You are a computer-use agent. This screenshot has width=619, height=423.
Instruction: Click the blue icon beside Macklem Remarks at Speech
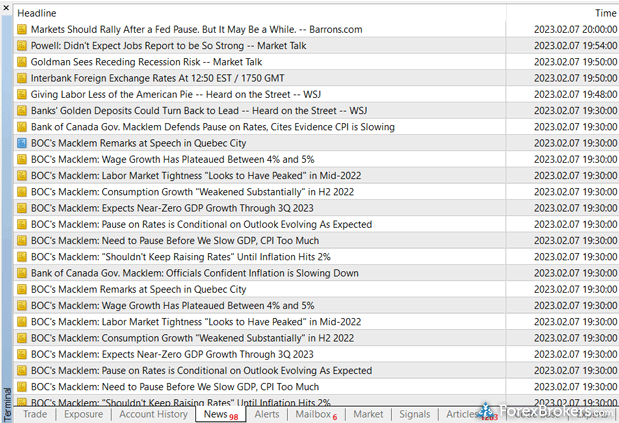point(22,143)
